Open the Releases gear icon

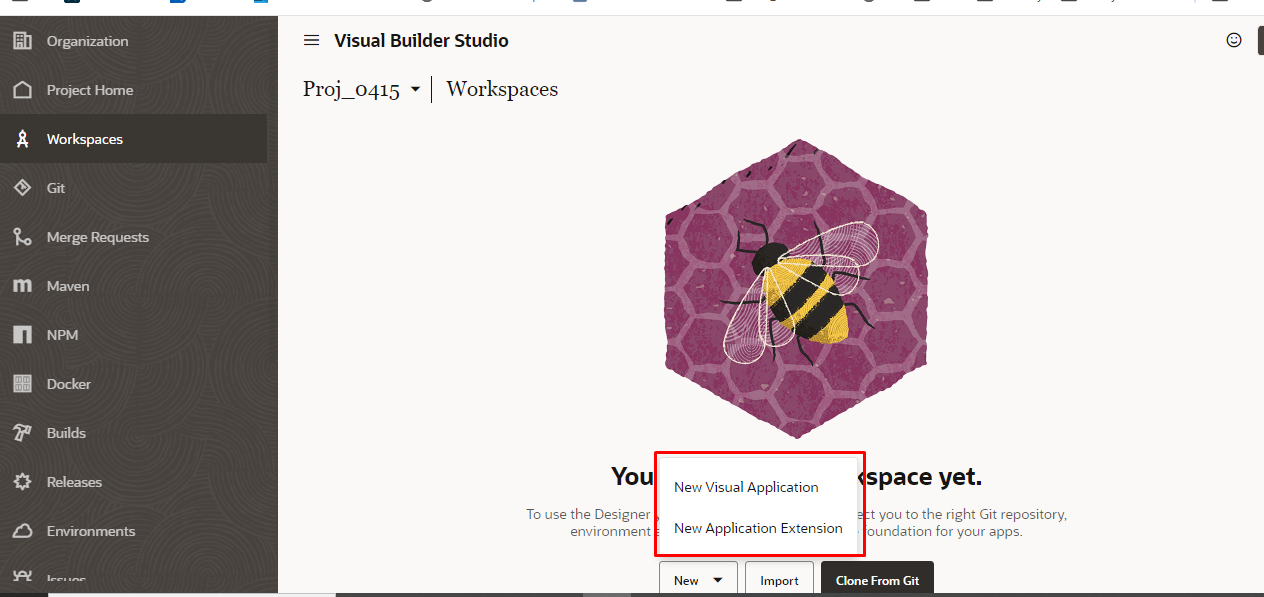[x=22, y=482]
